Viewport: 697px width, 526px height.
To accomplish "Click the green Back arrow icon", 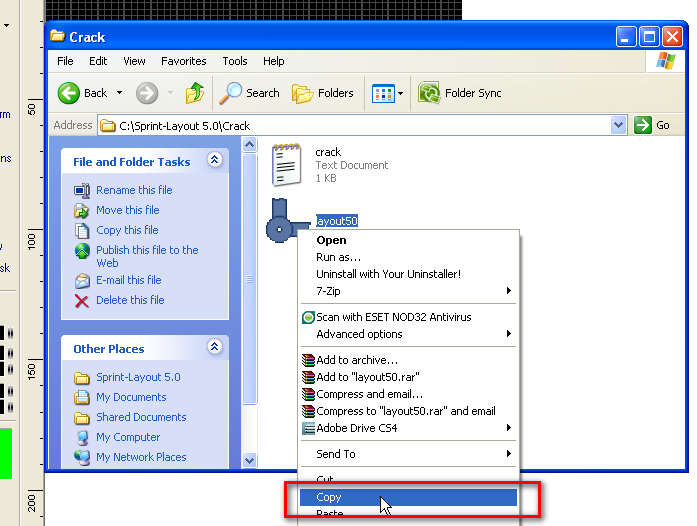I will 69,93.
